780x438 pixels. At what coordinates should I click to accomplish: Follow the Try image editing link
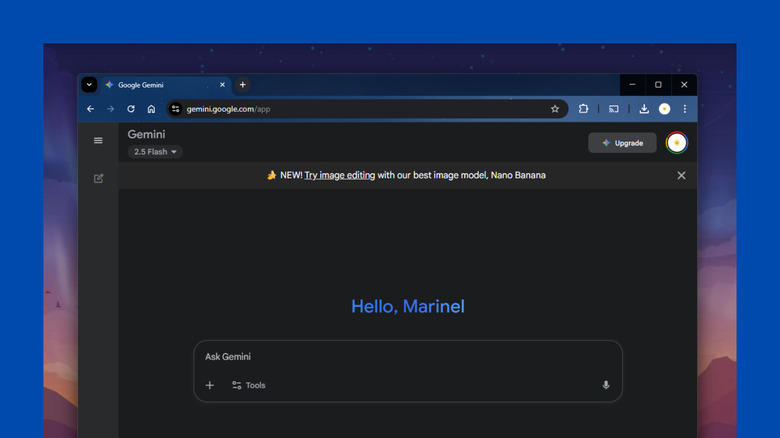[x=340, y=175]
